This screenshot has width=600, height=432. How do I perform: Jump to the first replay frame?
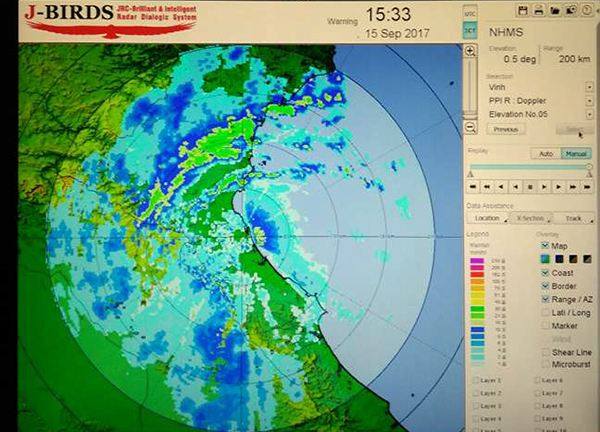tap(473, 186)
